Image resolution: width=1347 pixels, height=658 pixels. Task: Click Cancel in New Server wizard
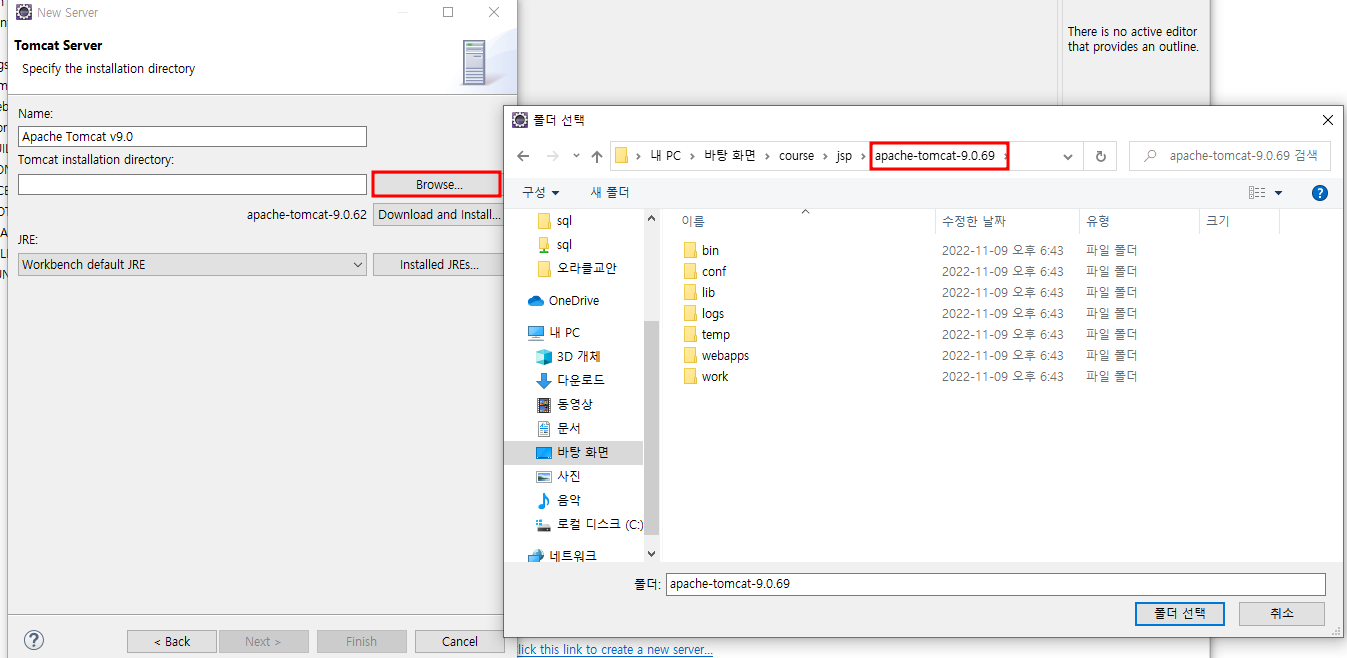(460, 641)
